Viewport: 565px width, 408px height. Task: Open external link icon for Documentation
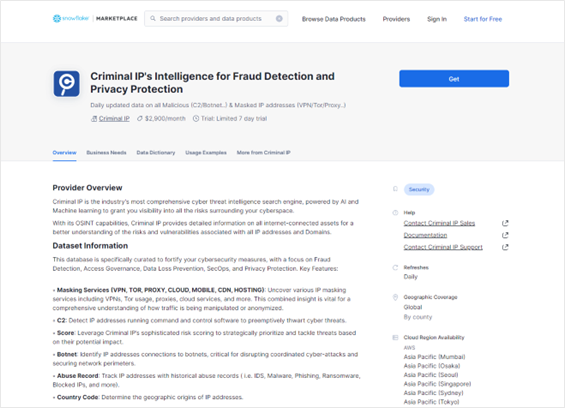(x=505, y=235)
